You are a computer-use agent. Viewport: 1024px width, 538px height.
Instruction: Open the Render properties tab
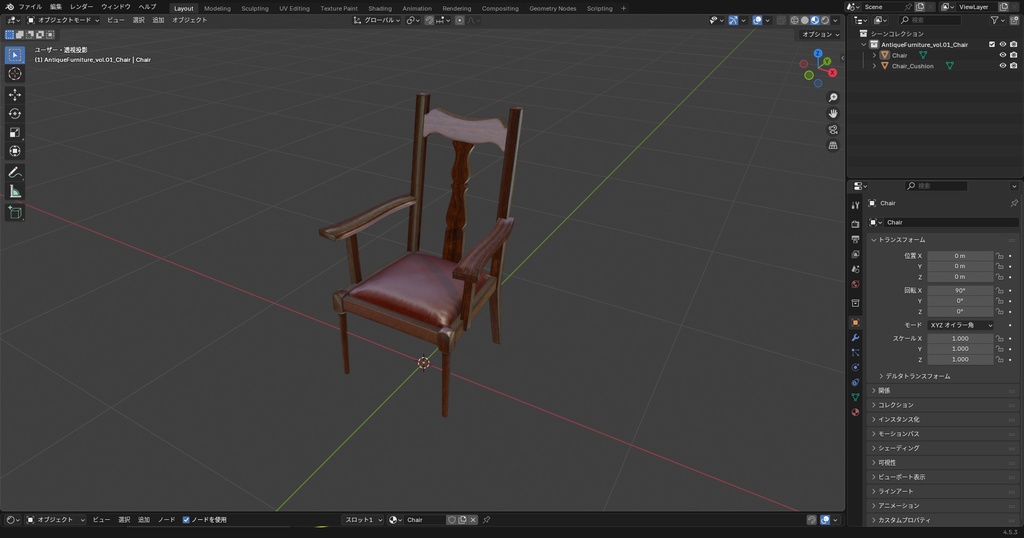point(856,225)
